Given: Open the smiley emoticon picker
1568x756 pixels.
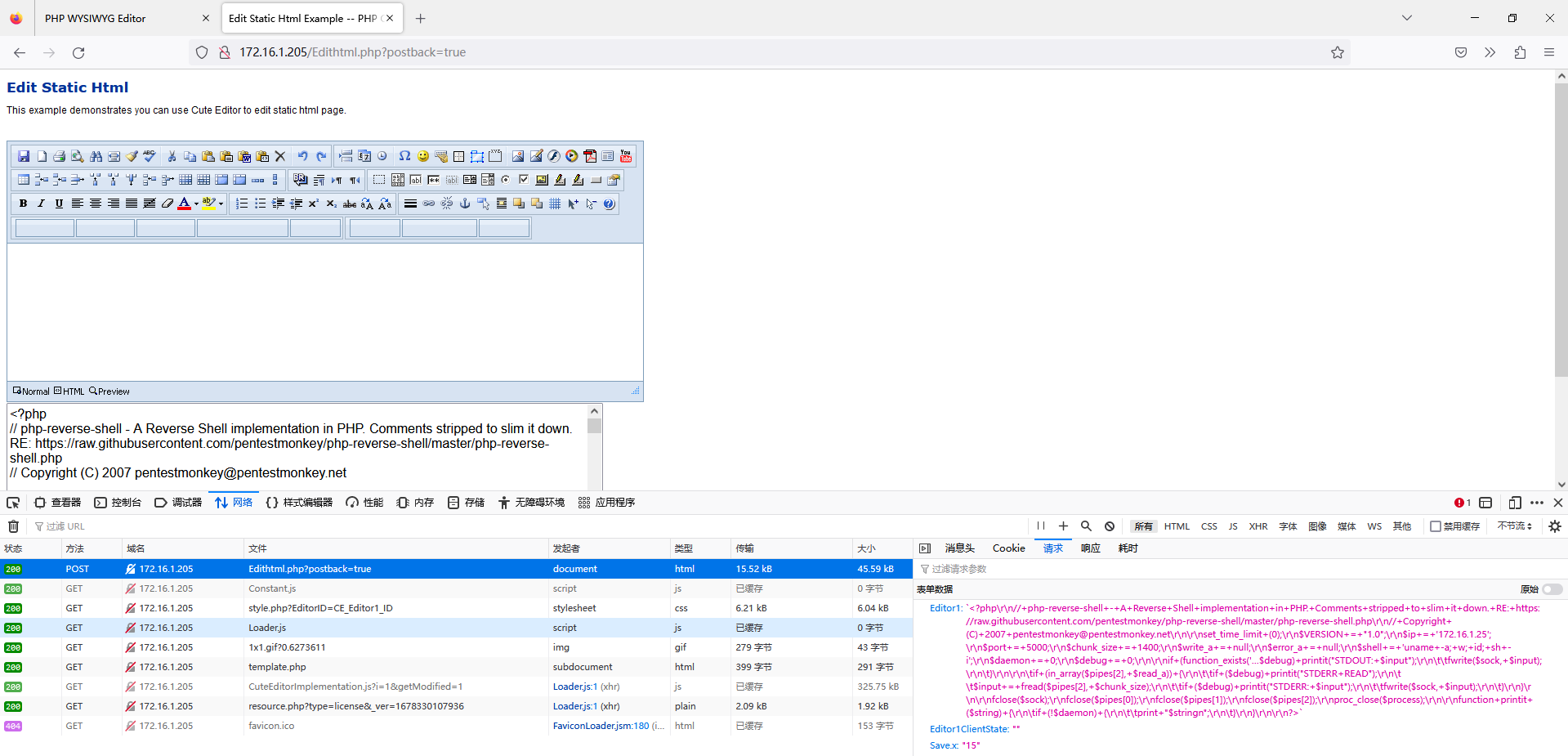Looking at the screenshot, I should point(423,156).
